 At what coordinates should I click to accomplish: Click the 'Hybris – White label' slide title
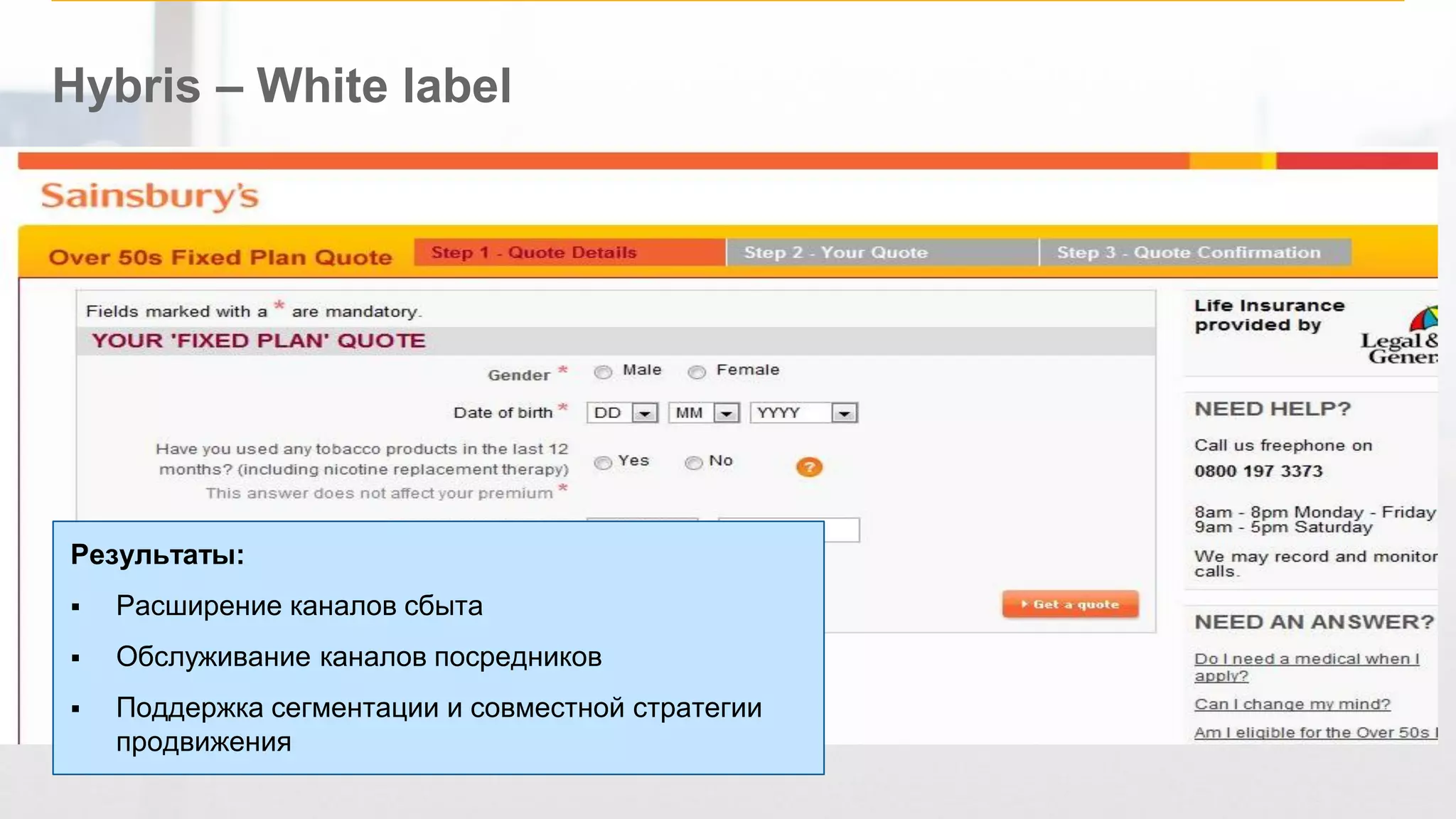point(282,86)
